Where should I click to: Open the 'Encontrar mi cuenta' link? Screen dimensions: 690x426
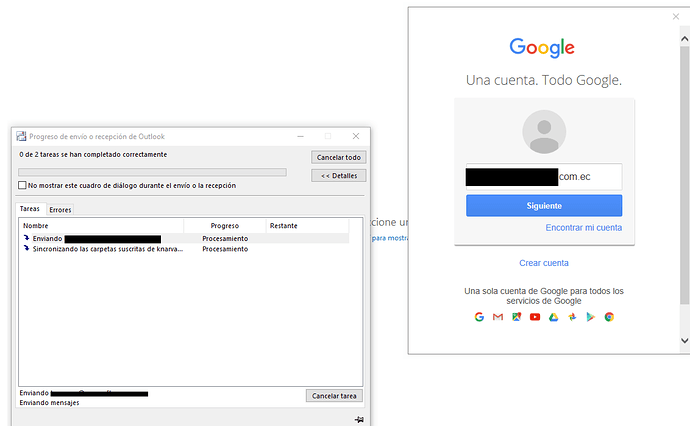(x=584, y=228)
